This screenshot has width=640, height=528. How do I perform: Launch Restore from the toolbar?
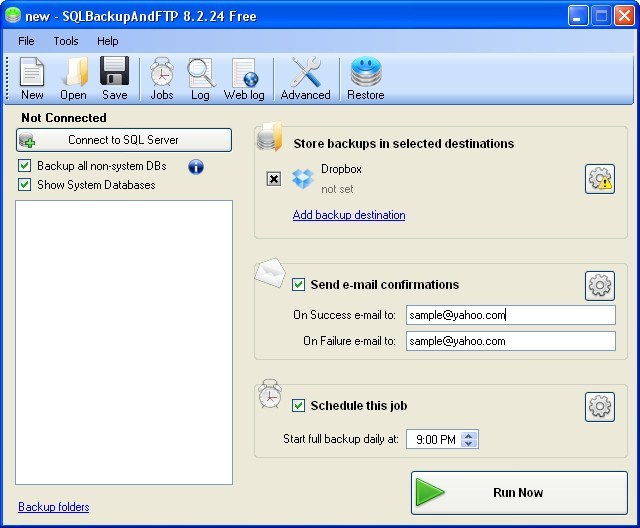366,78
